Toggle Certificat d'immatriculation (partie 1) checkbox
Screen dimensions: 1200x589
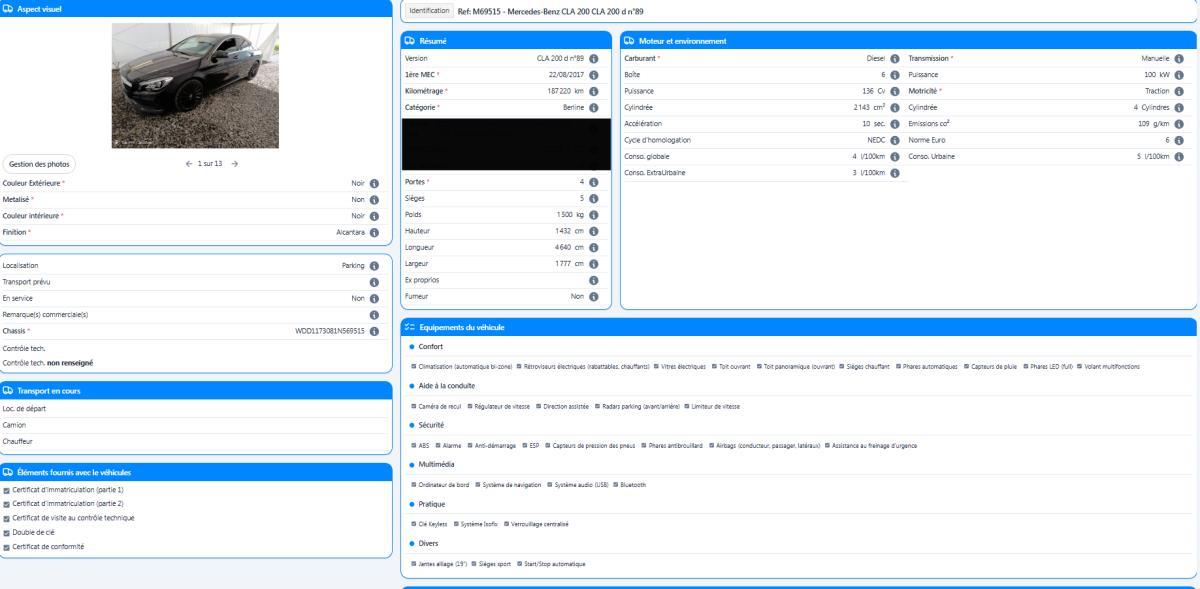[x=8, y=489]
